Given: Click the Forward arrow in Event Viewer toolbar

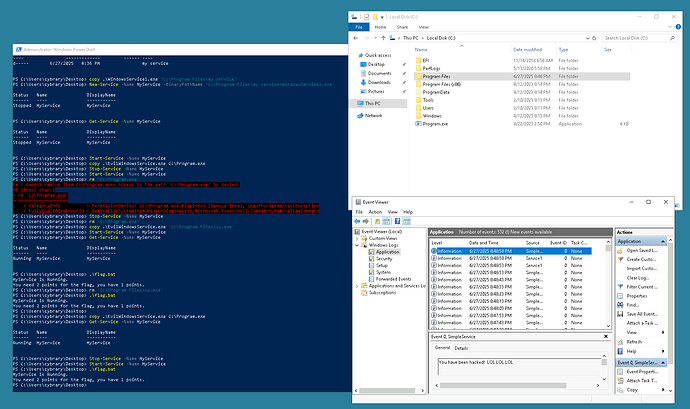Looking at the screenshot, I should pos(366,221).
